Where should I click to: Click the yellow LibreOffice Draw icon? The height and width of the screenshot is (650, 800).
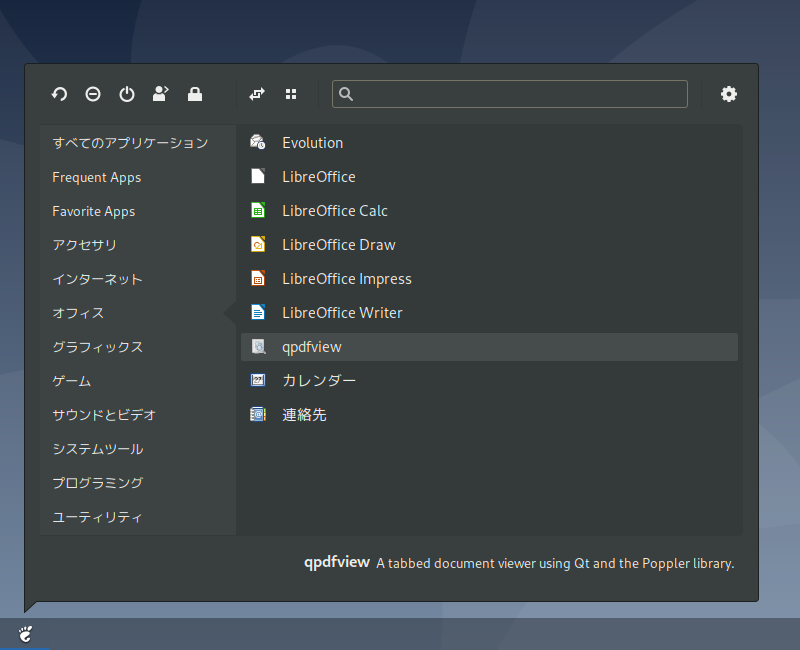pyautogui.click(x=258, y=244)
